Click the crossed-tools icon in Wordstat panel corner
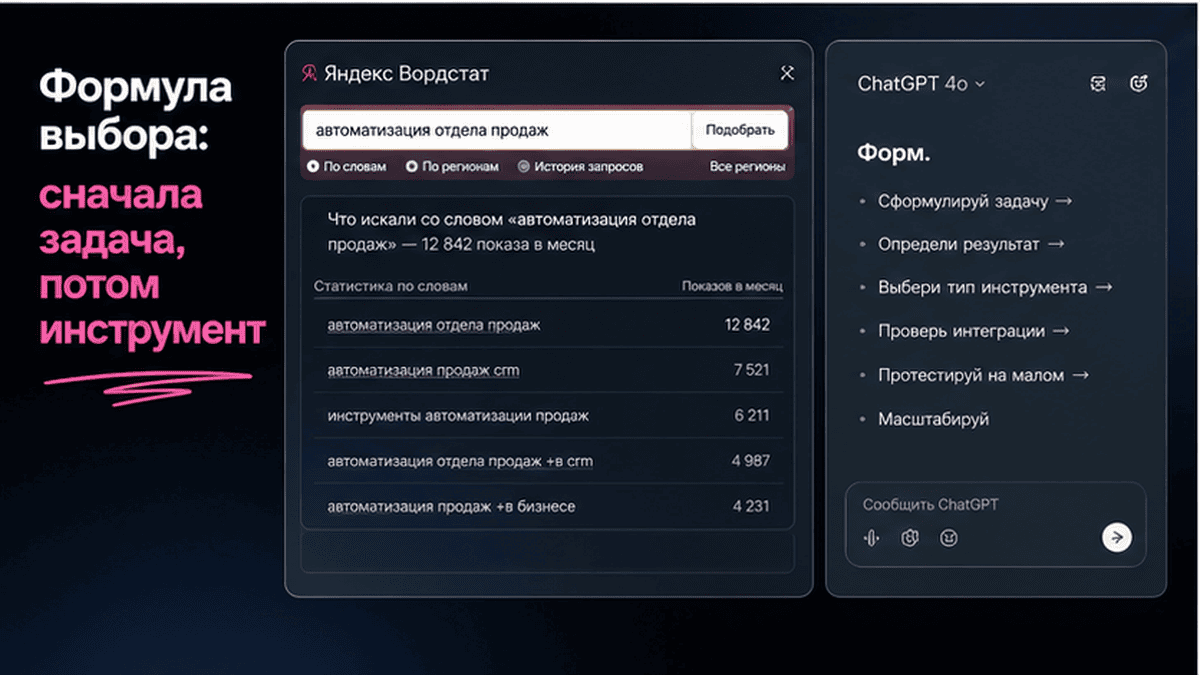Image resolution: width=1200 pixels, height=675 pixels. (786, 73)
